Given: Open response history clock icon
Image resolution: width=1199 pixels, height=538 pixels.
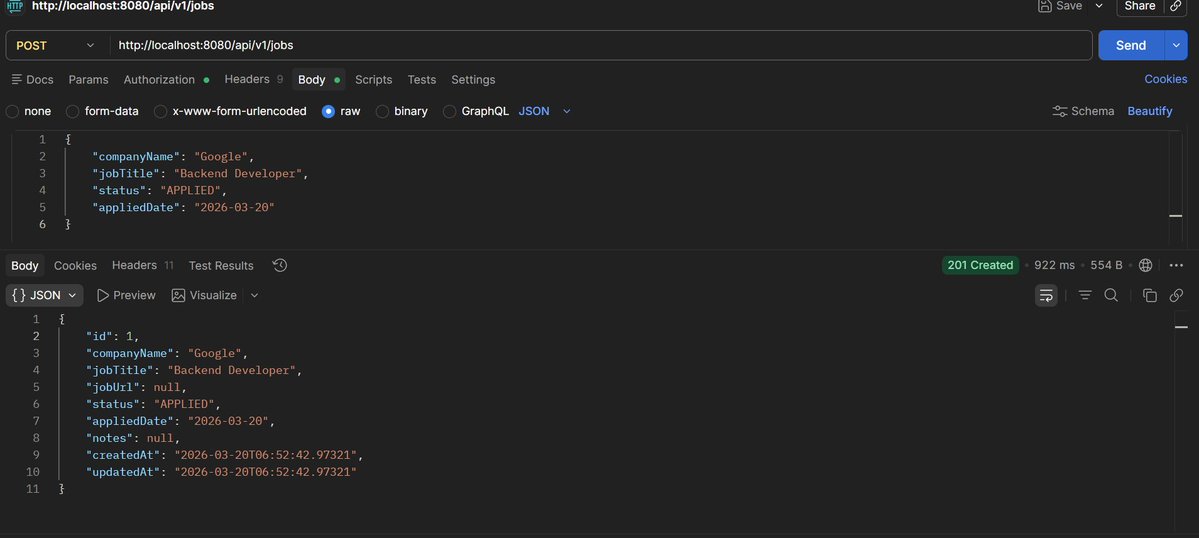Looking at the screenshot, I should click(280, 265).
